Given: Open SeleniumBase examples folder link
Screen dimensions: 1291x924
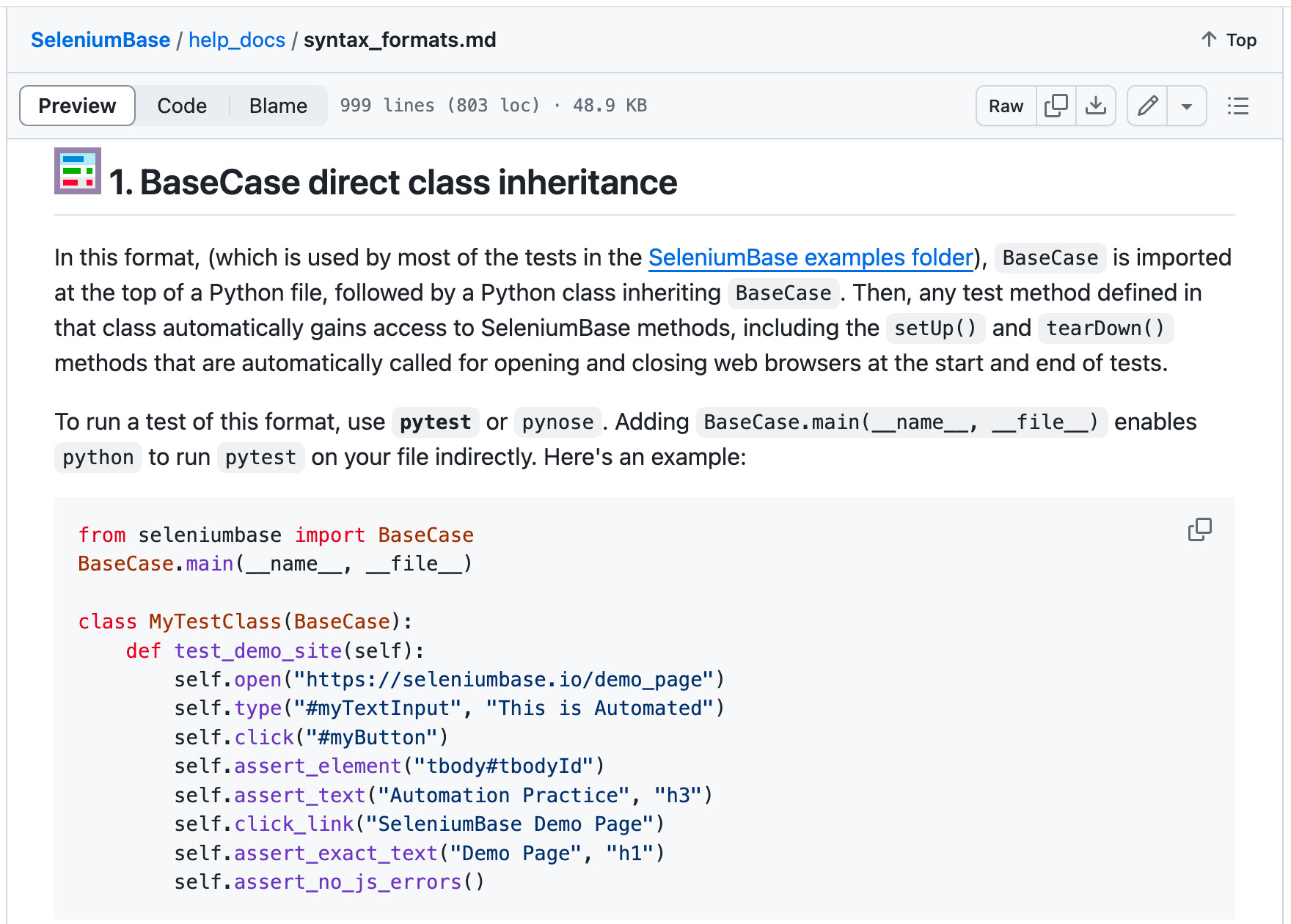Looking at the screenshot, I should 811,257.
